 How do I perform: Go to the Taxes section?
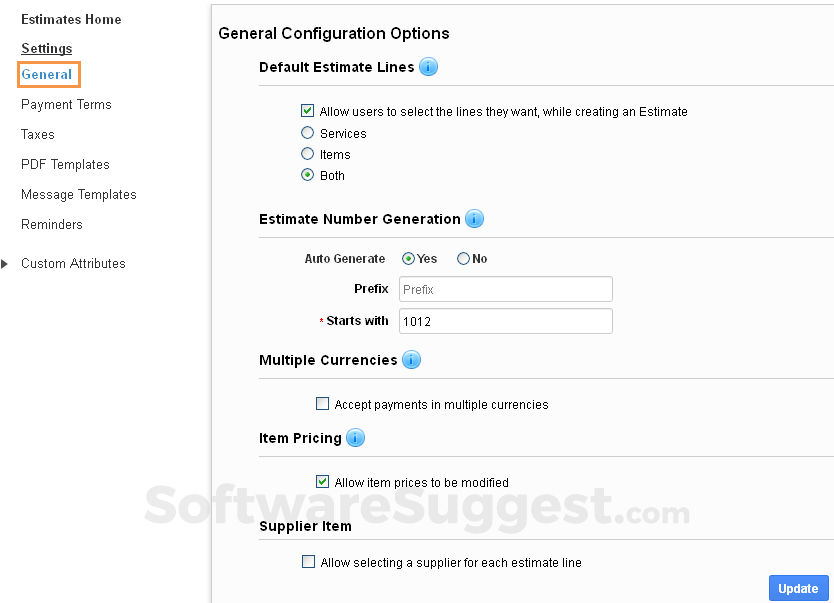click(37, 134)
